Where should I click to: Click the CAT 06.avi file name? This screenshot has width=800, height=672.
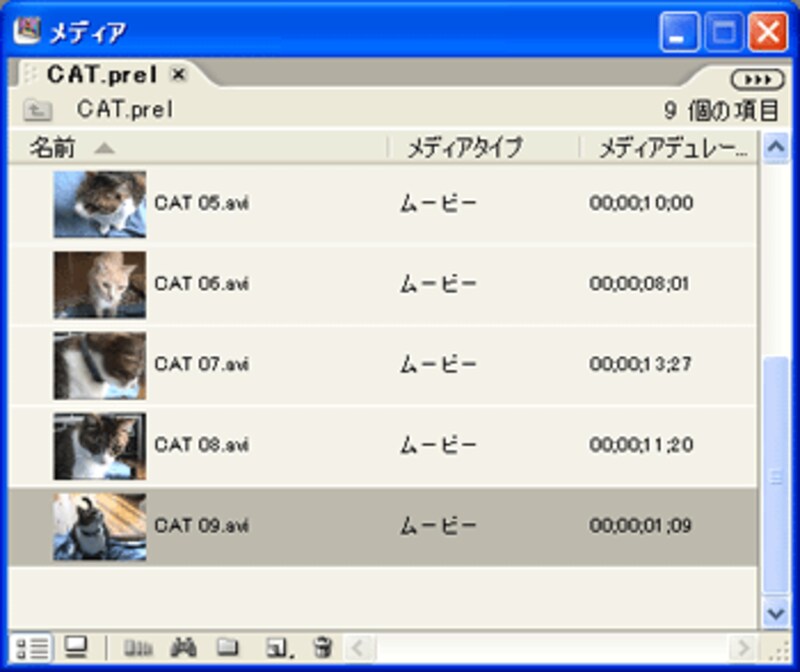(x=202, y=284)
